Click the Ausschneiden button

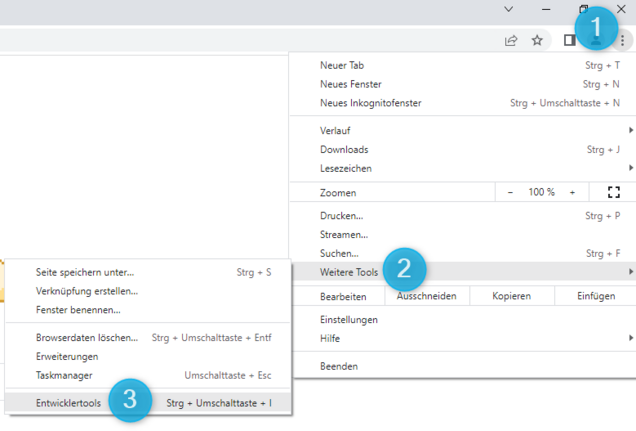point(427,296)
